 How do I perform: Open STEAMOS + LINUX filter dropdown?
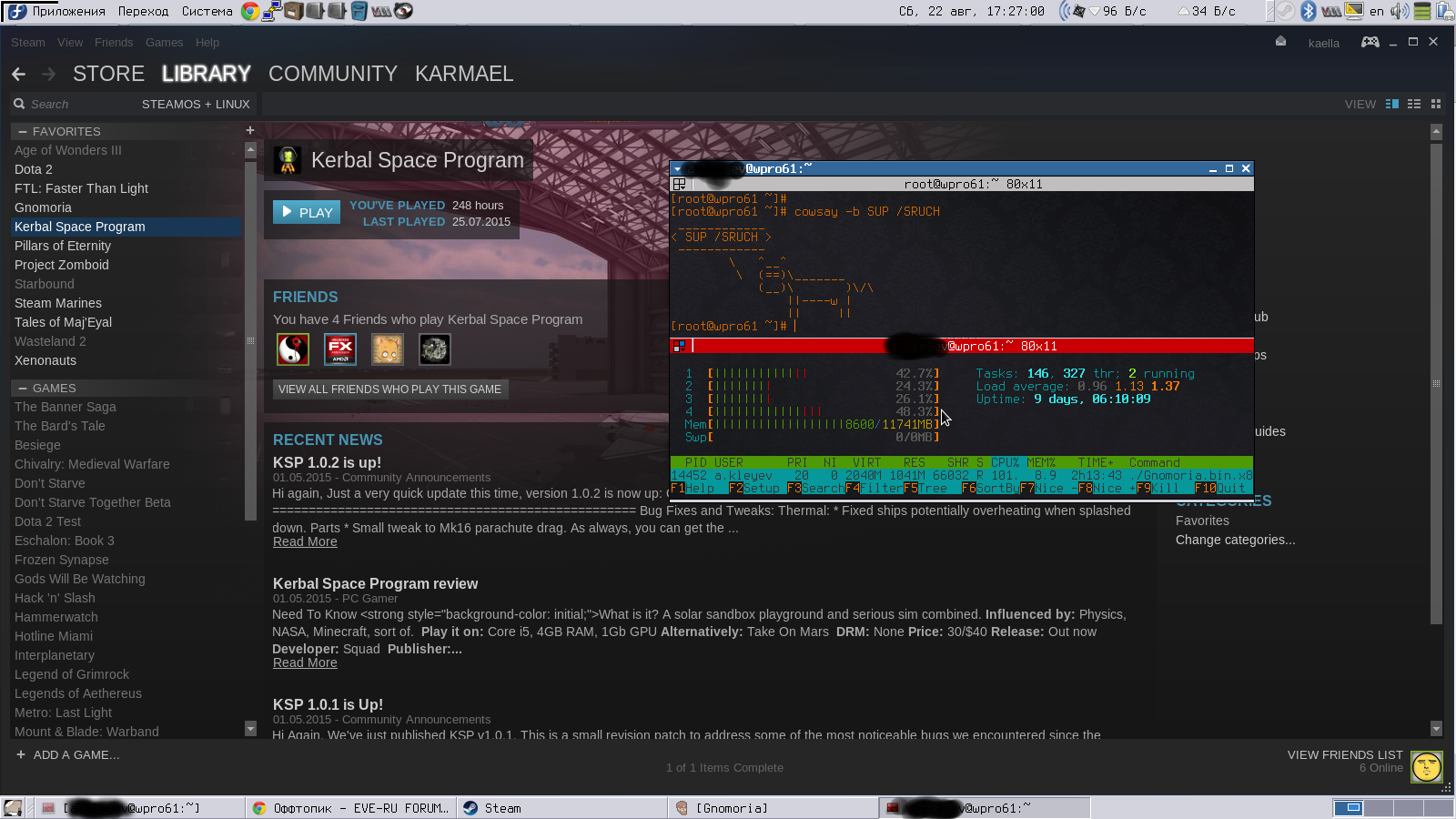coord(196,104)
